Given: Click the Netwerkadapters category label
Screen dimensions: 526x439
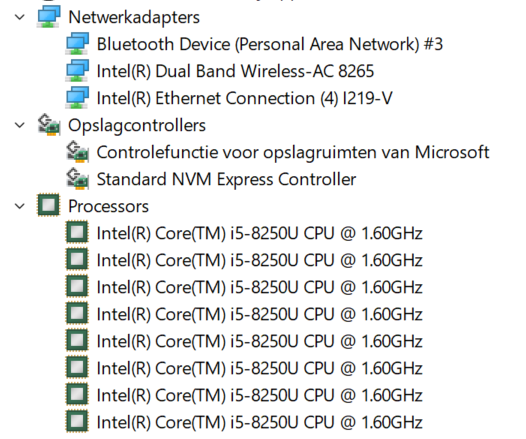Looking at the screenshot, I should coord(134,17).
